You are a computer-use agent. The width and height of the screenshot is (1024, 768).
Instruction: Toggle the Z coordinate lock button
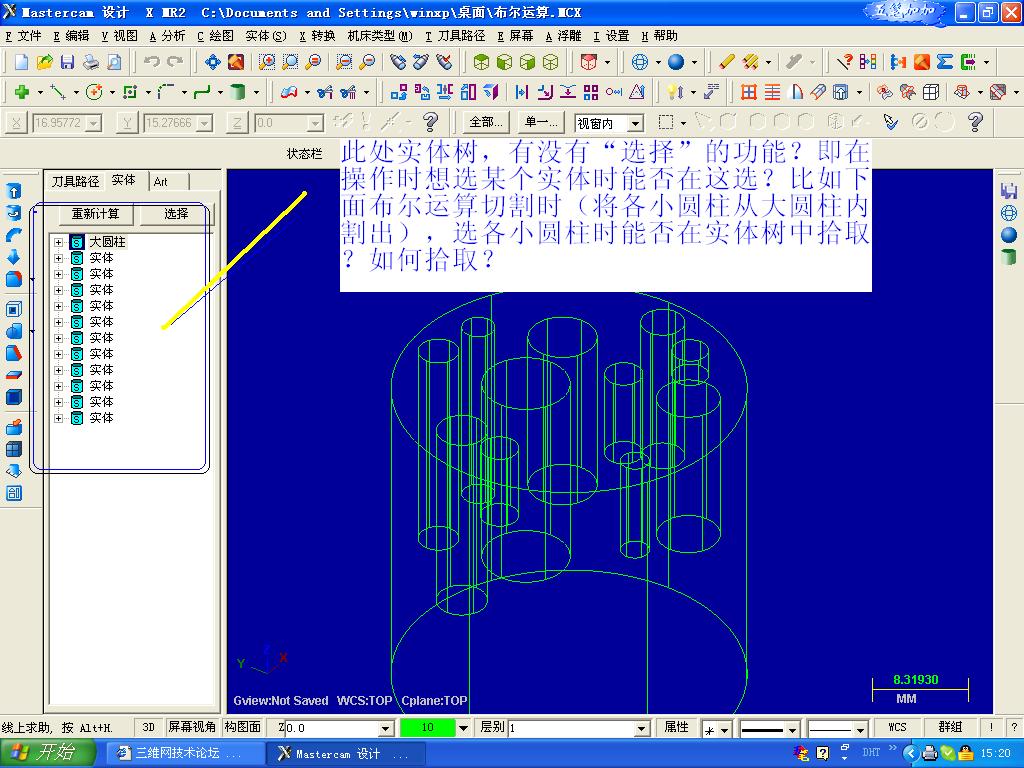pyautogui.click(x=237, y=122)
